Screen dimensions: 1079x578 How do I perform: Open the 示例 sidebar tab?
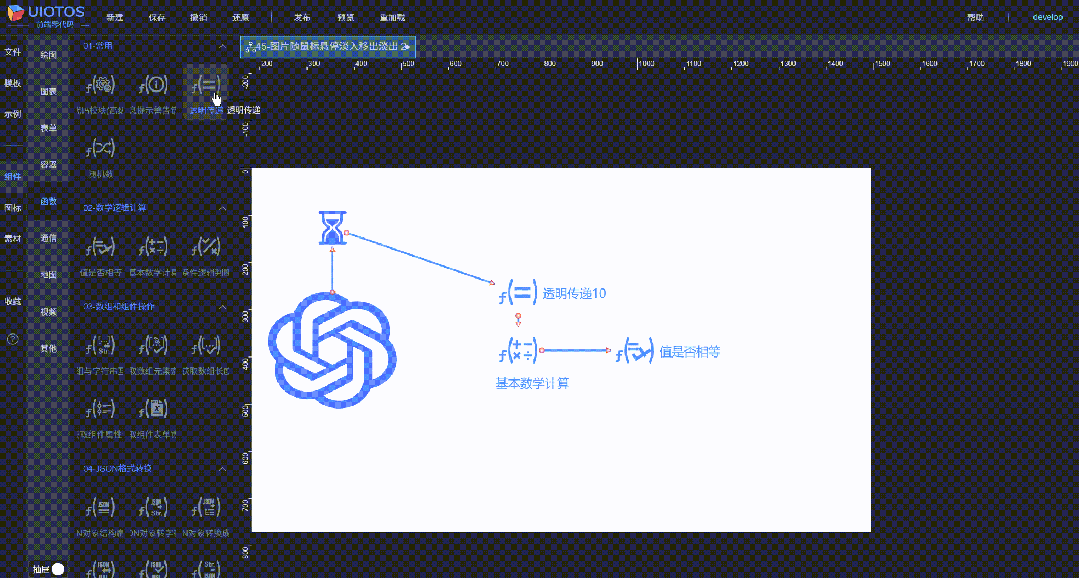(x=13, y=114)
